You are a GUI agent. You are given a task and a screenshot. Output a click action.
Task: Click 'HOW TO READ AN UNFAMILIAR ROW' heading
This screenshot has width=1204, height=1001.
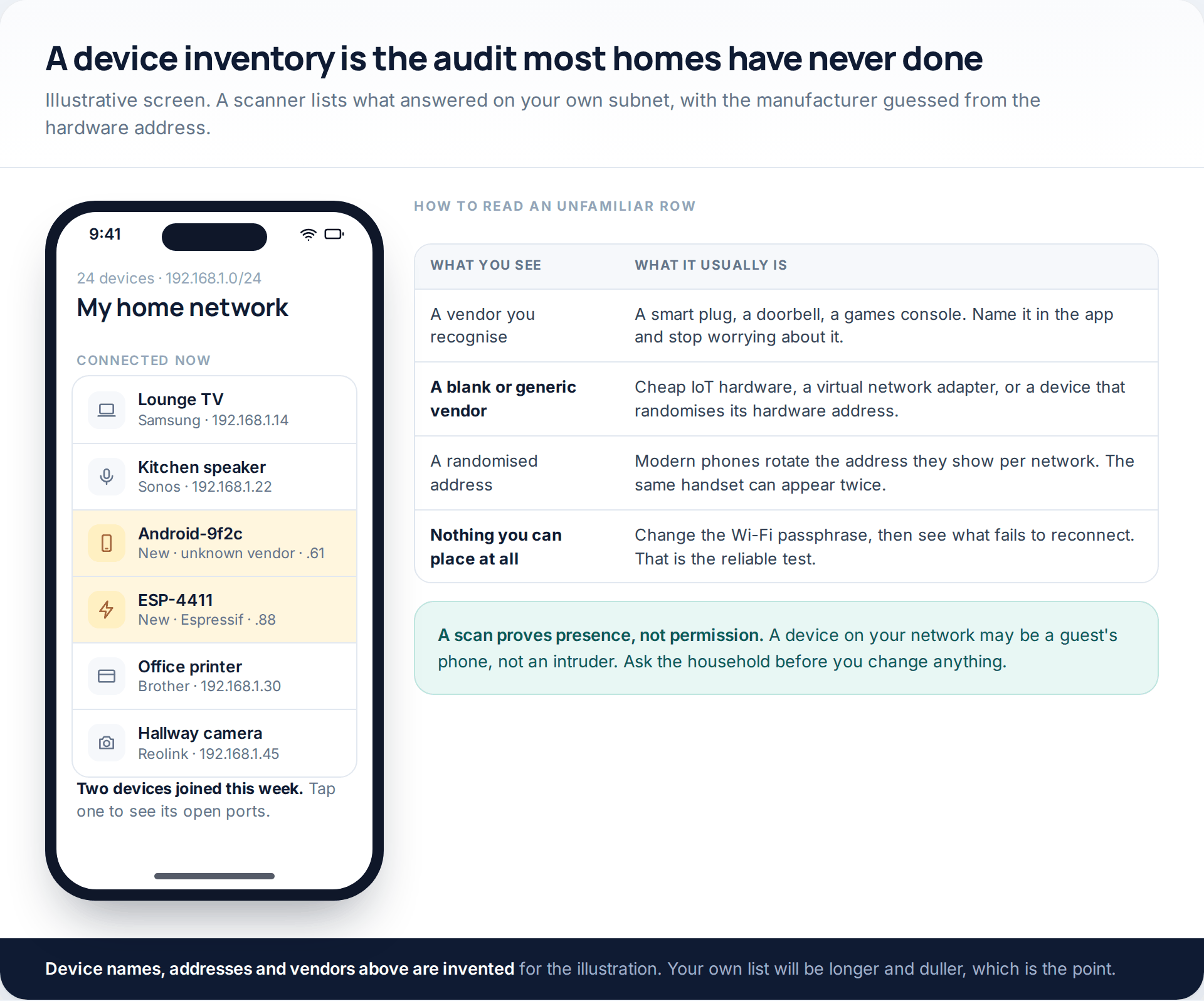tap(555, 206)
